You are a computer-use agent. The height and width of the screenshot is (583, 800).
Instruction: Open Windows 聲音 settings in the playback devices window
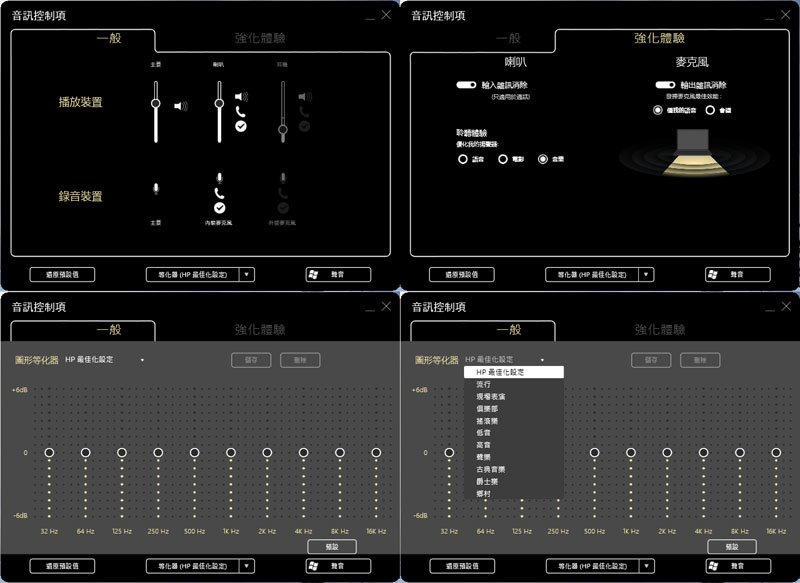pos(338,274)
